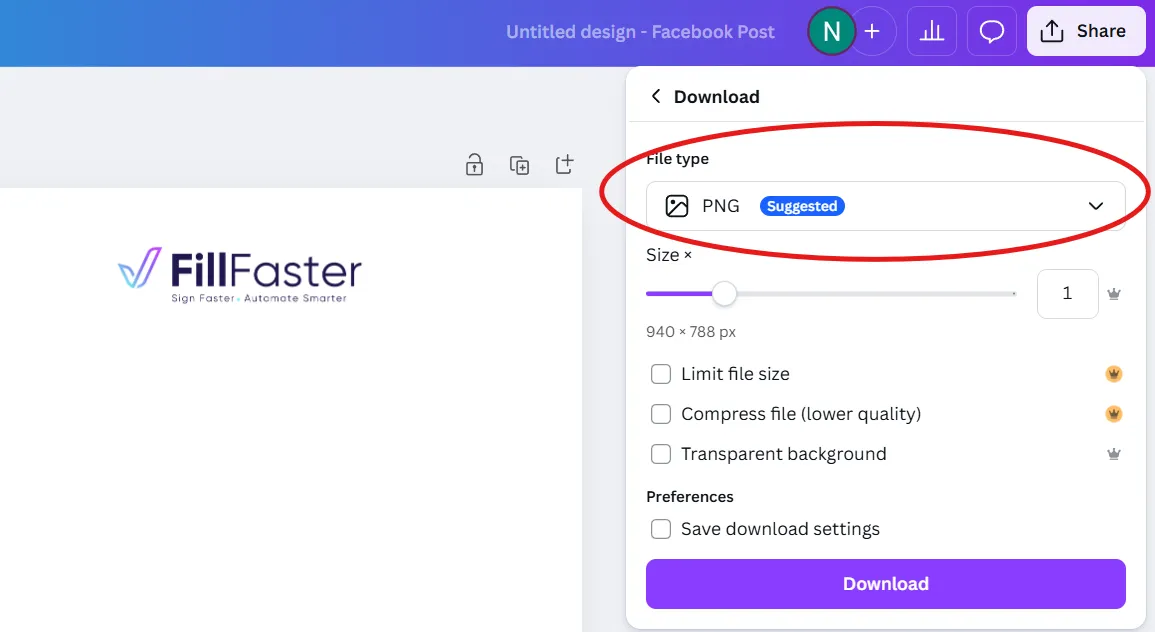The image size is (1155, 632).
Task: Open the comments bubble icon
Action: click(x=991, y=31)
